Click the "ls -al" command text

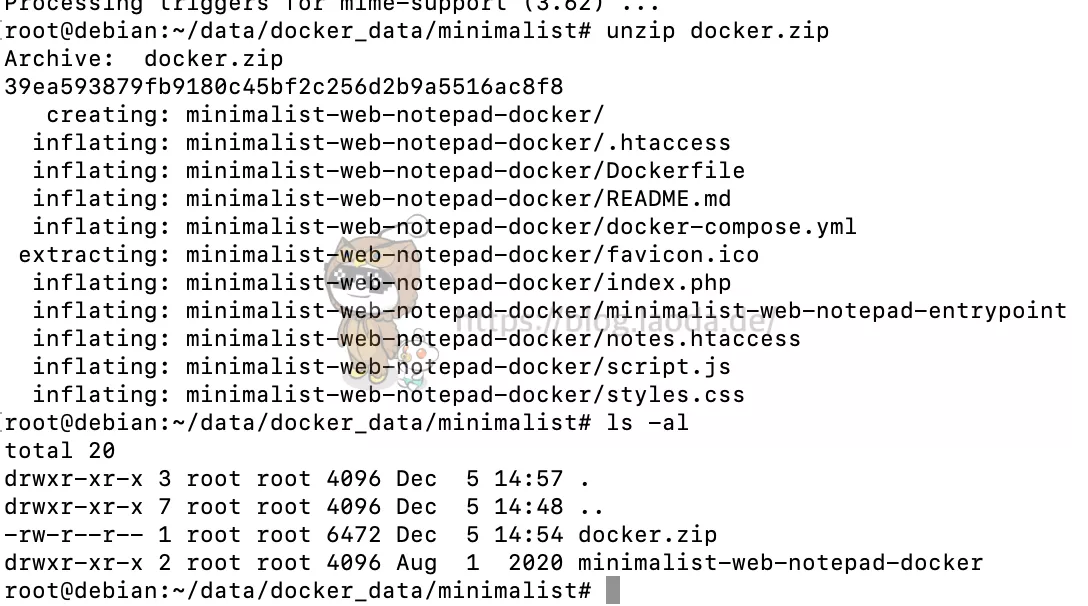point(647,422)
